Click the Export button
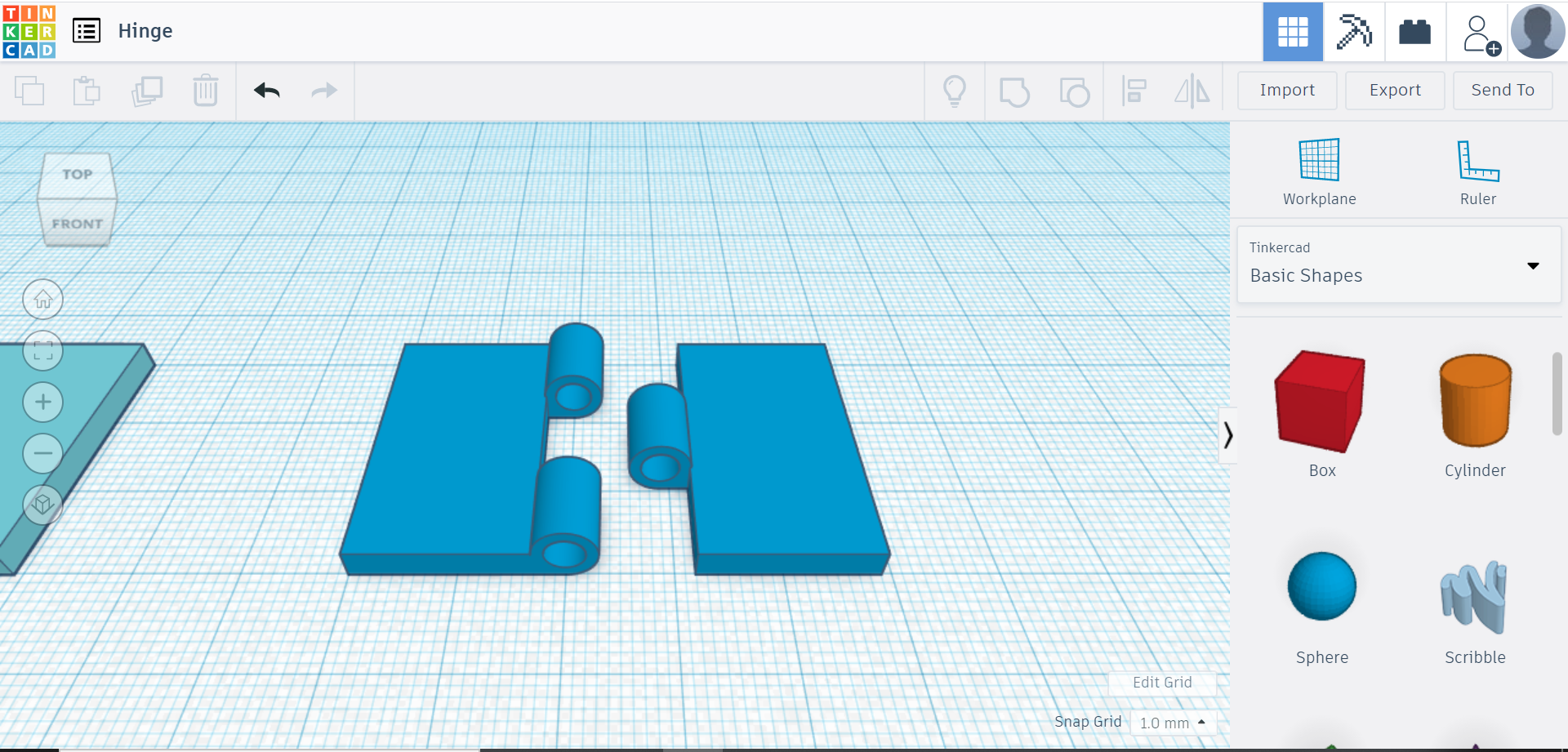This screenshot has height=752, width=1568. (x=1394, y=90)
